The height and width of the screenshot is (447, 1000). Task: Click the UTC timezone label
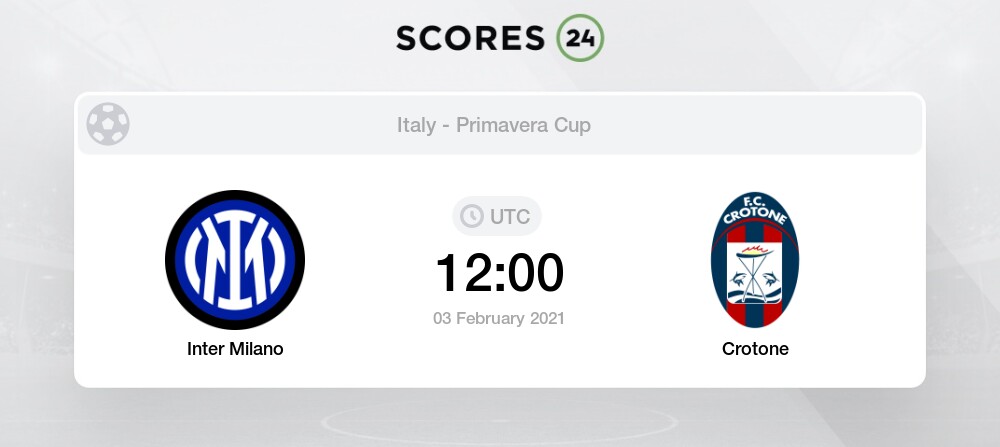pos(510,216)
